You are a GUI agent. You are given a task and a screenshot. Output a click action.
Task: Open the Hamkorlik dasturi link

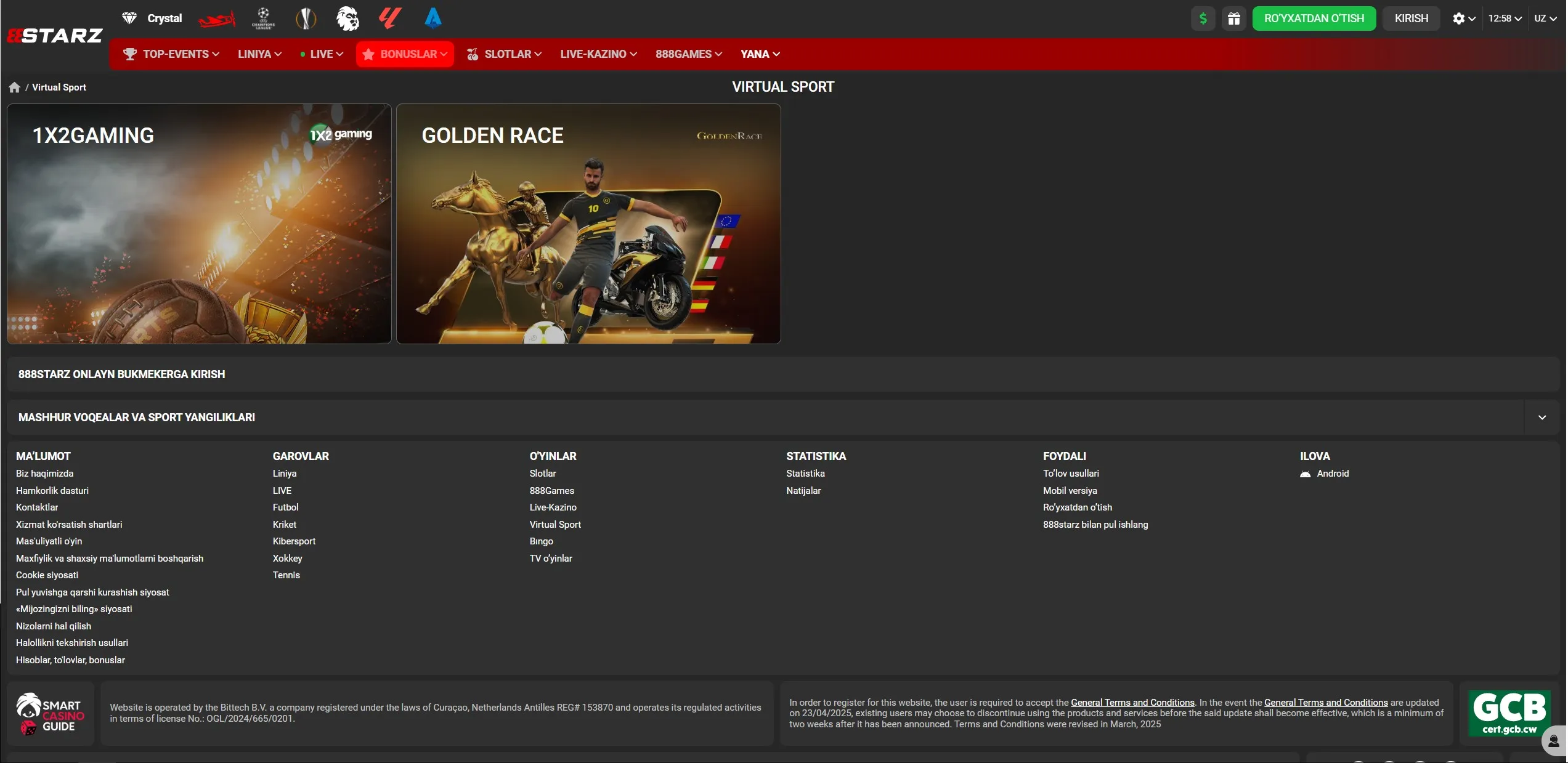pos(52,491)
